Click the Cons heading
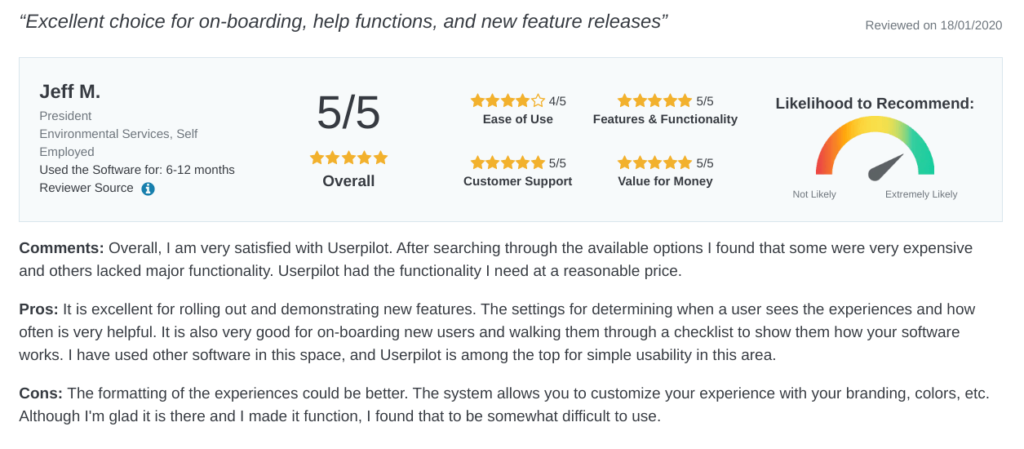 click(x=40, y=394)
